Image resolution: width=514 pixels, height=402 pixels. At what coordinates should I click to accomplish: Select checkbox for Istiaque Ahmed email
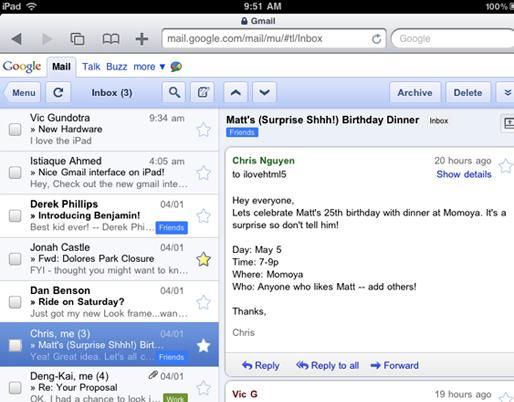coord(15,173)
